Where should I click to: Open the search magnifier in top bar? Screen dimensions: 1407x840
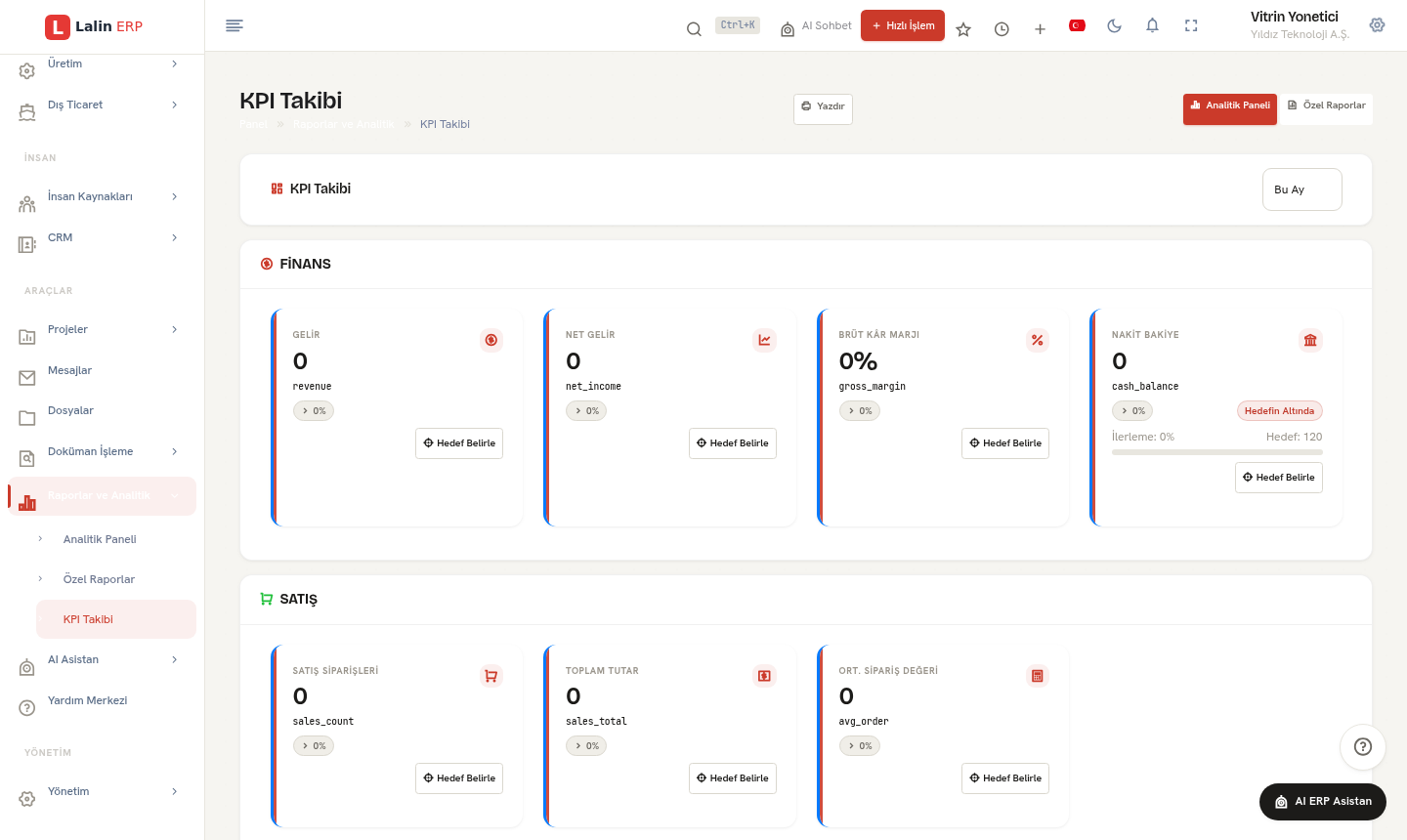point(694,29)
